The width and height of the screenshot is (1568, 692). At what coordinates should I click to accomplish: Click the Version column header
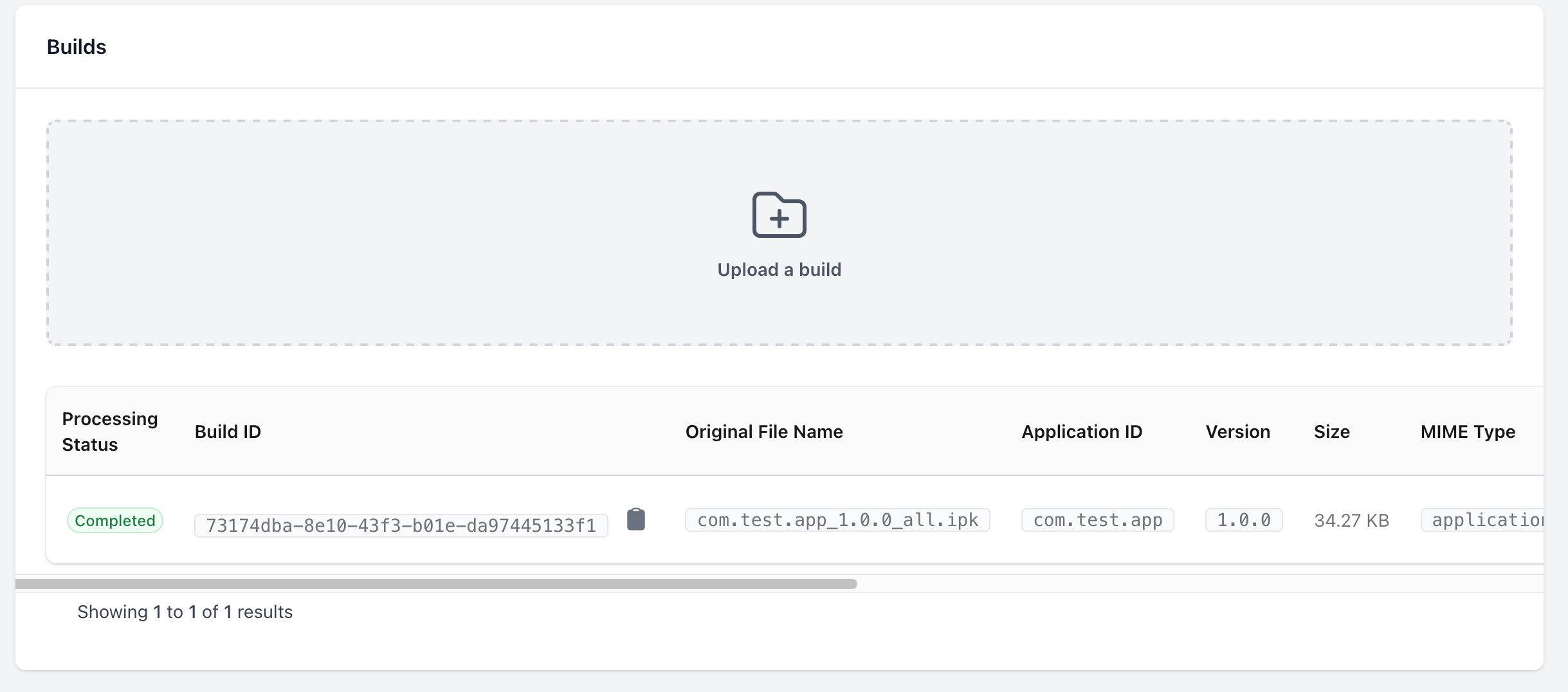click(1237, 432)
